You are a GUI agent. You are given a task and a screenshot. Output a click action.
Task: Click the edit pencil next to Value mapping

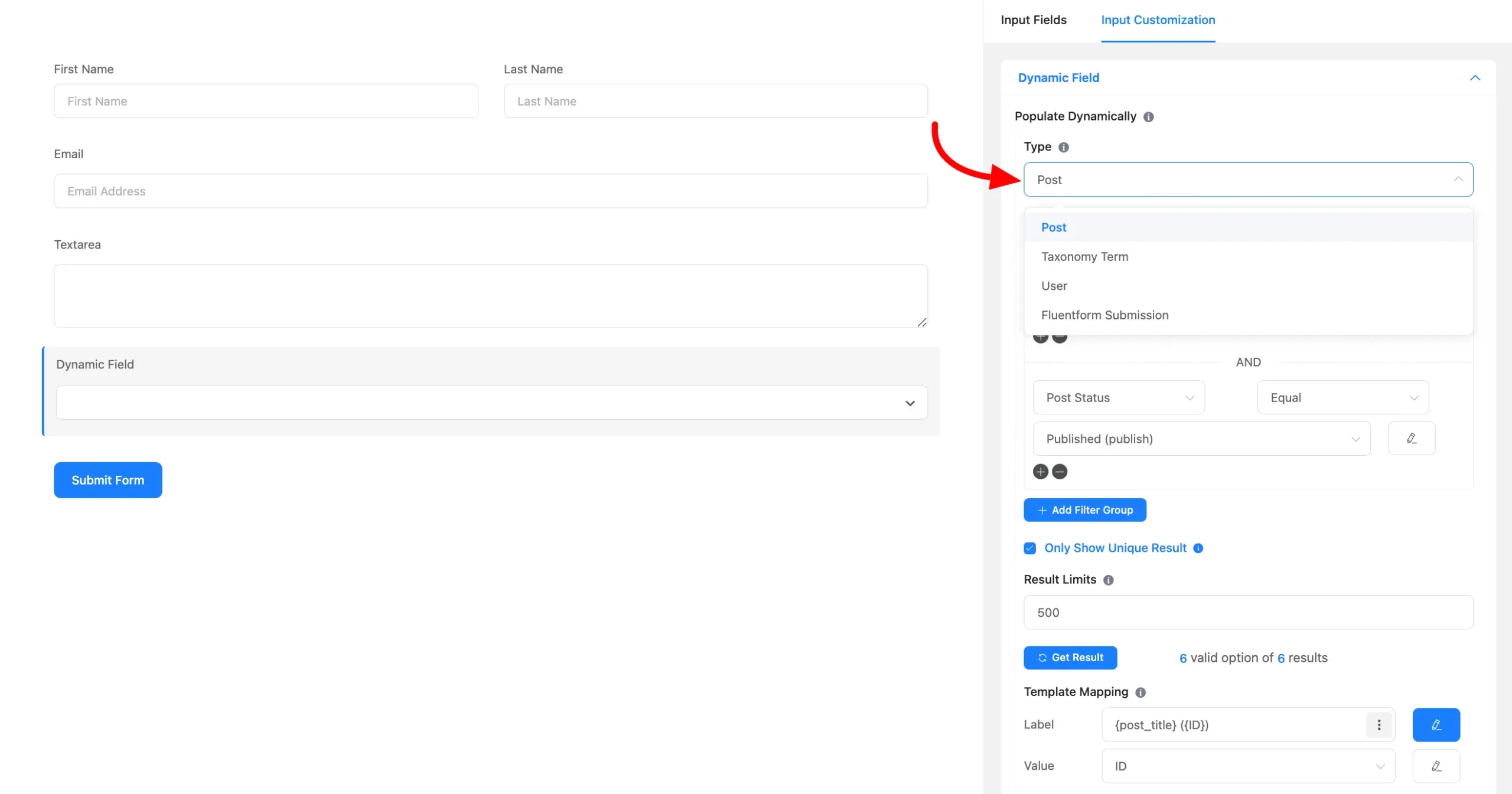tap(1436, 766)
